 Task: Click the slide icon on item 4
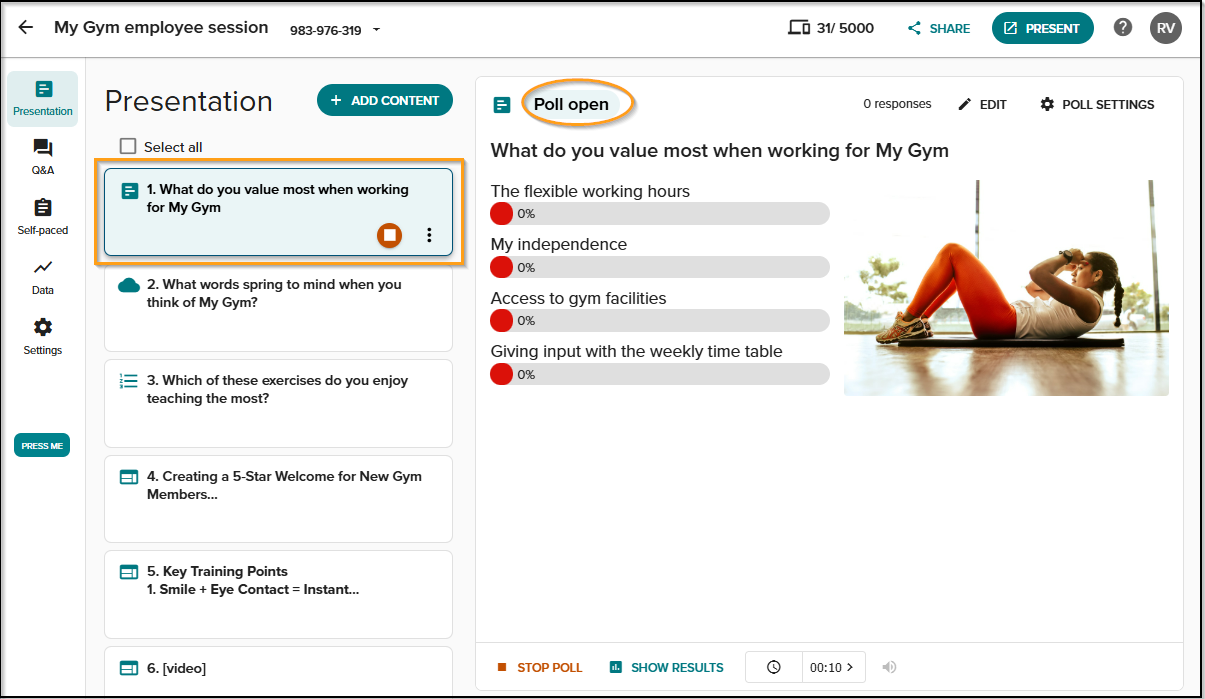coord(129,477)
